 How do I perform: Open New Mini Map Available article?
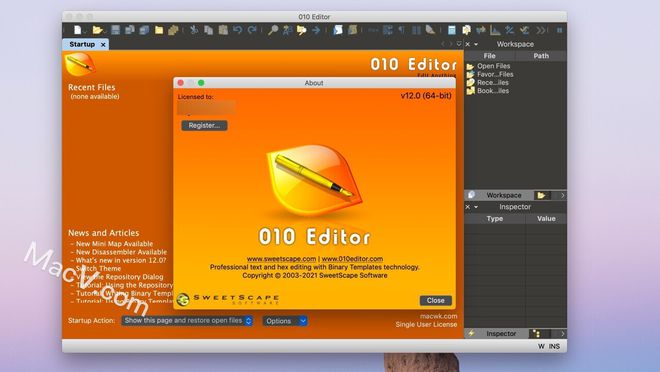click(x=114, y=244)
